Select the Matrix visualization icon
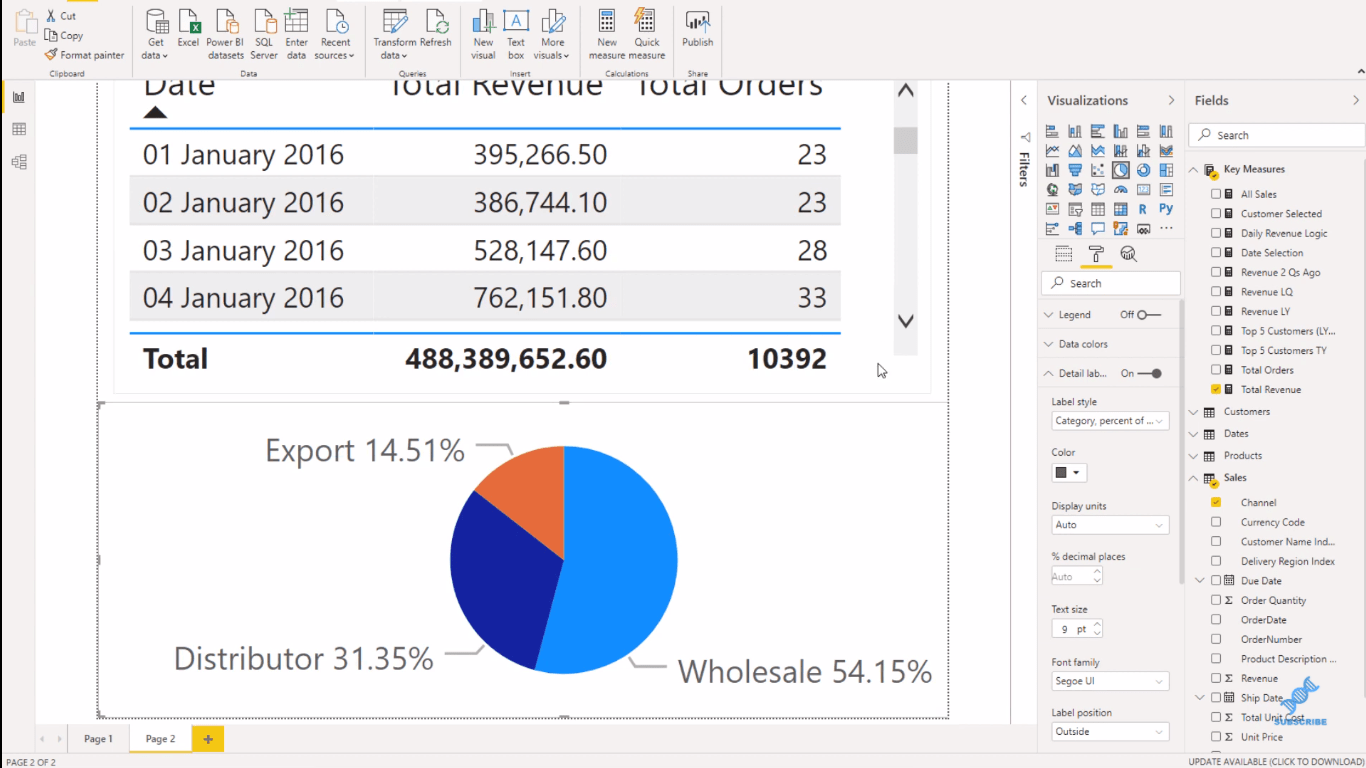This screenshot has height=768, width=1366. 1121,209
